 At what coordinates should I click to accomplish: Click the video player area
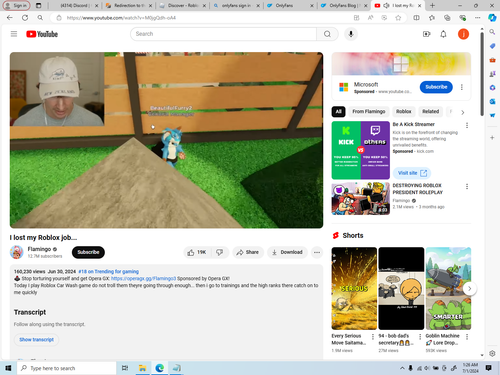[x=166, y=140]
